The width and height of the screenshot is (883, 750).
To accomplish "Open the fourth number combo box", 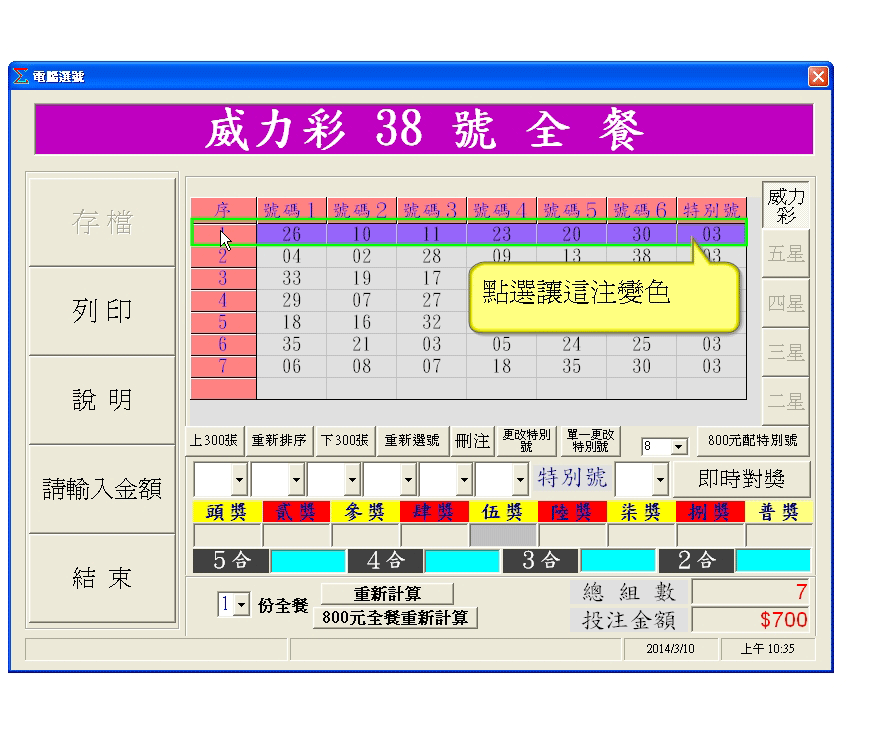I will tap(408, 480).
